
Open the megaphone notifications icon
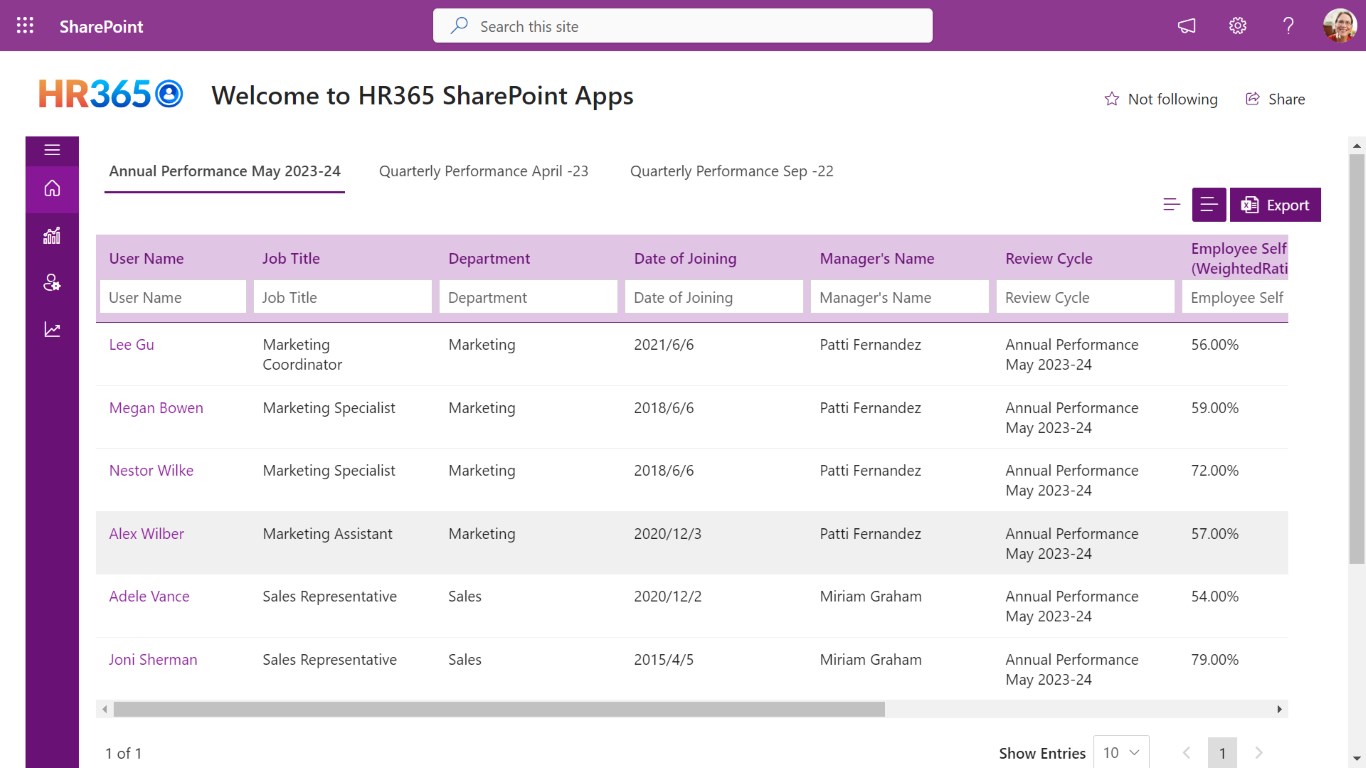(x=1187, y=26)
